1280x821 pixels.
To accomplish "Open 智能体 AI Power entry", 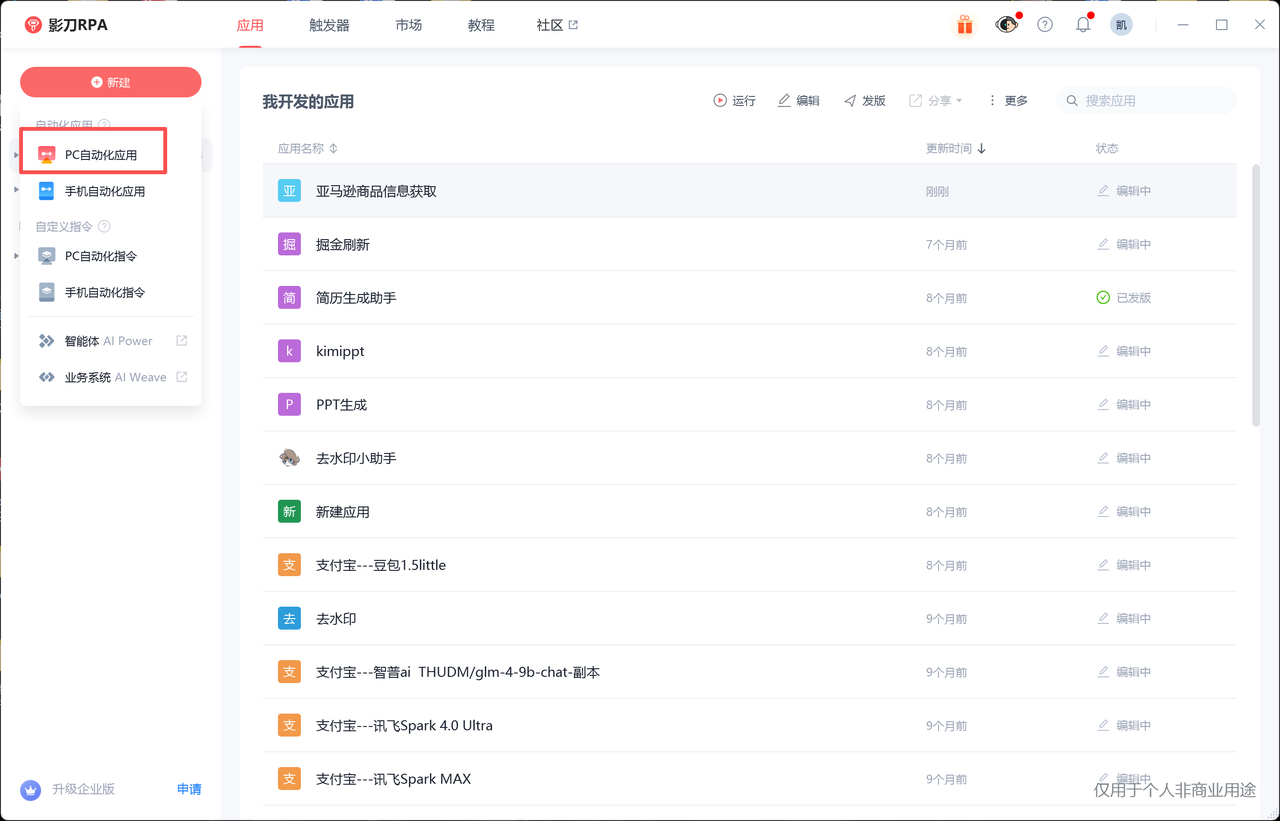I will [110, 341].
